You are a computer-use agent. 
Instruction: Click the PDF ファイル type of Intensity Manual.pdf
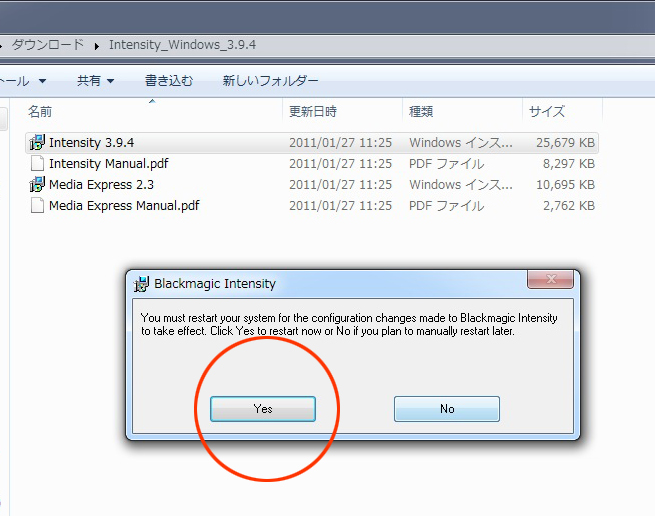(x=447, y=163)
